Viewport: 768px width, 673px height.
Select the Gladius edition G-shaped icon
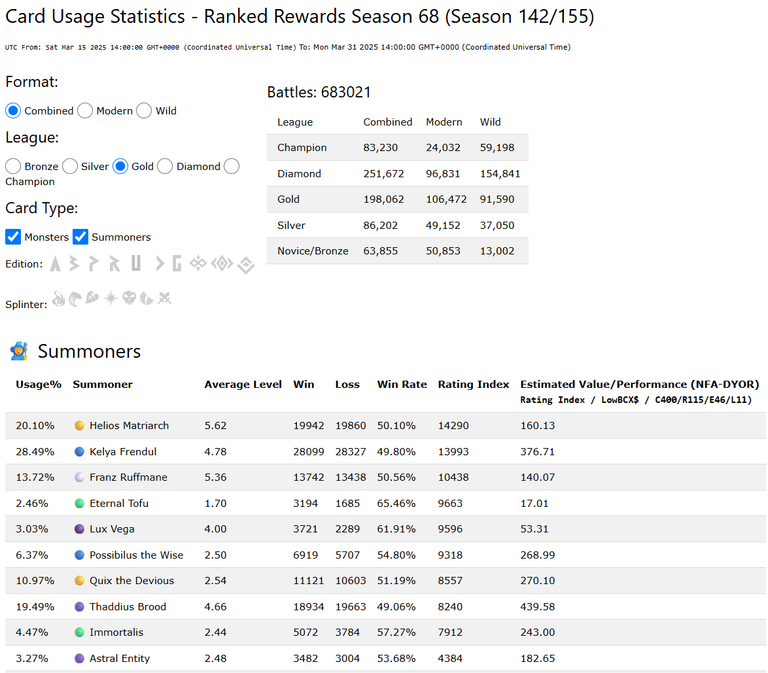click(177, 264)
